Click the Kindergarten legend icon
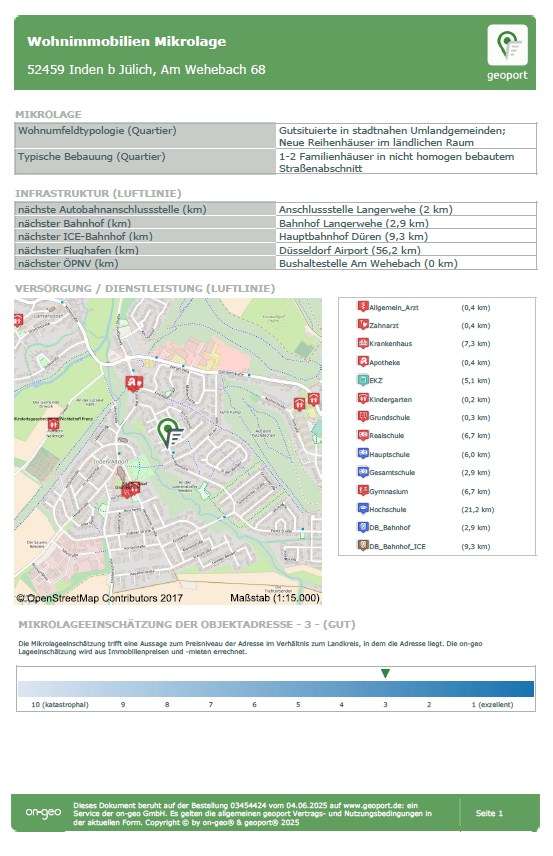The image size is (553, 856). click(363, 399)
